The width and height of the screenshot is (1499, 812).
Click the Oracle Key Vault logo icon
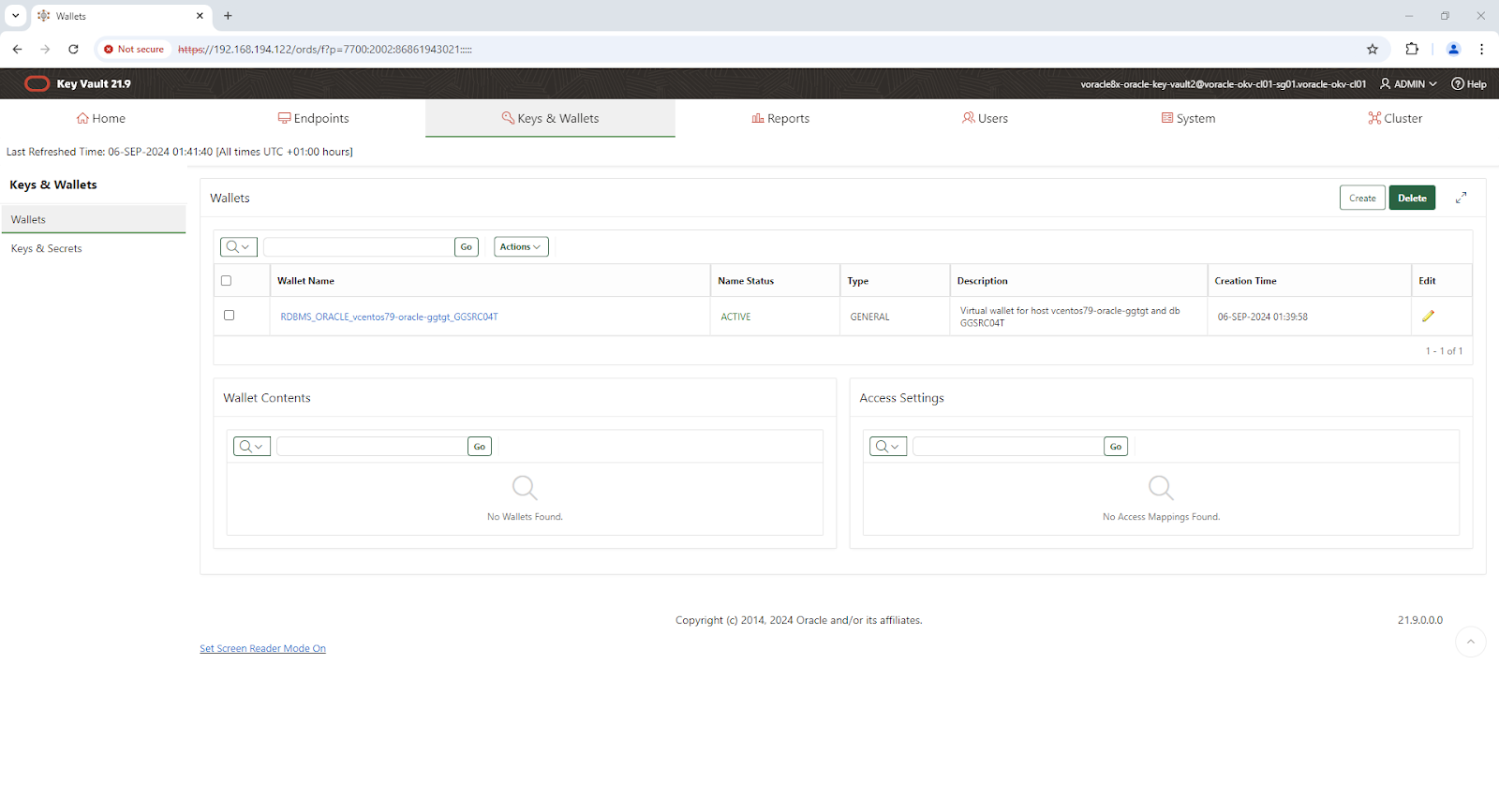point(37,83)
